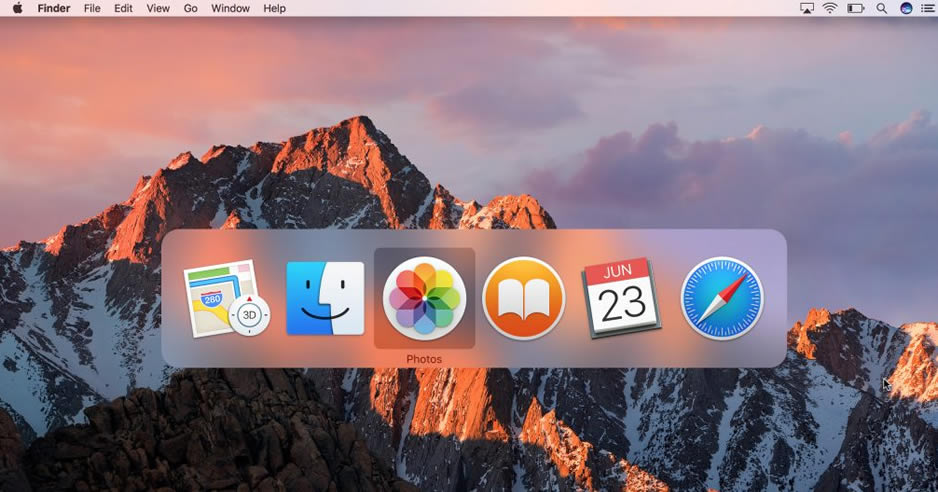Switch to the iBooks app icon
938x492 pixels.
pyautogui.click(x=523, y=298)
